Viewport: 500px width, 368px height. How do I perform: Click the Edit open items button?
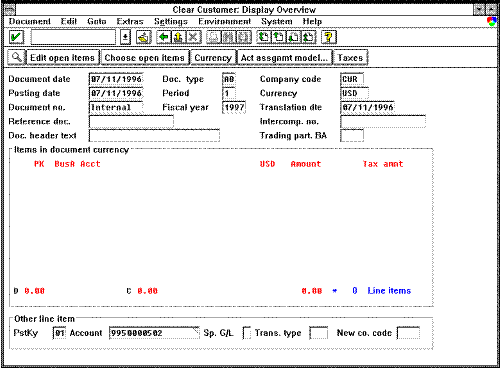pyautogui.click(x=63, y=57)
